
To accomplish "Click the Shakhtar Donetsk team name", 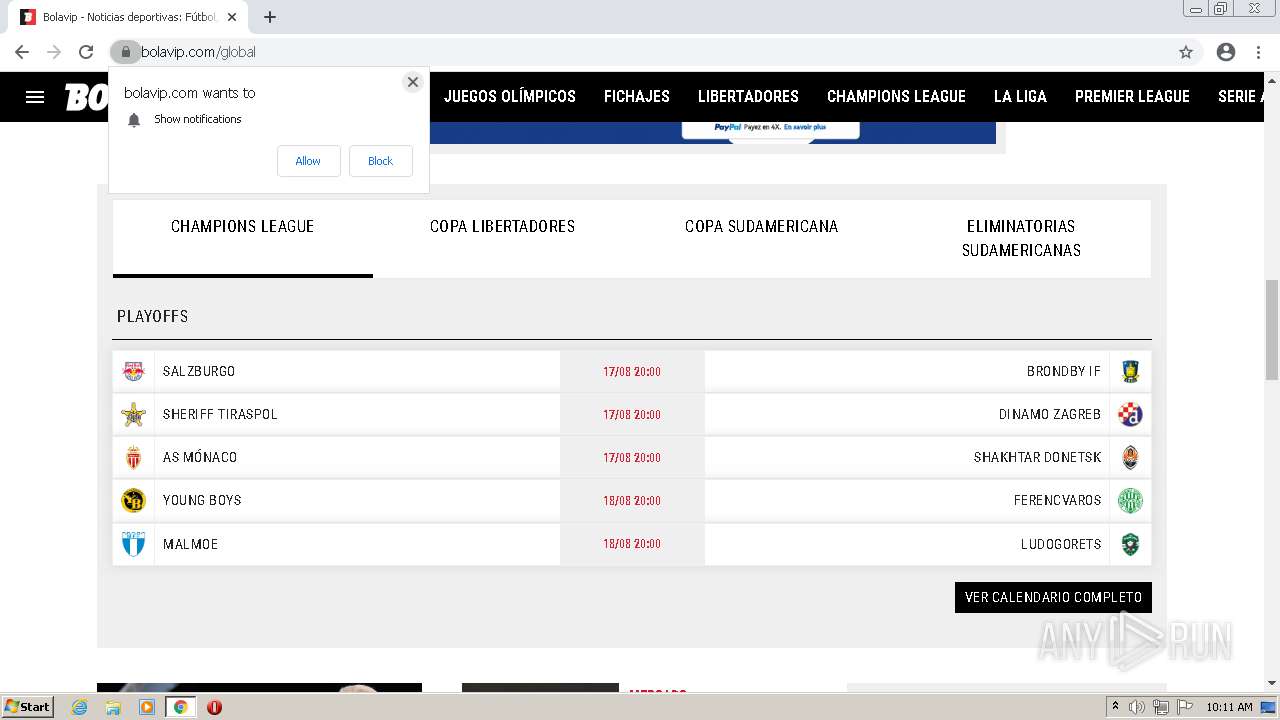I will (x=1038, y=457).
